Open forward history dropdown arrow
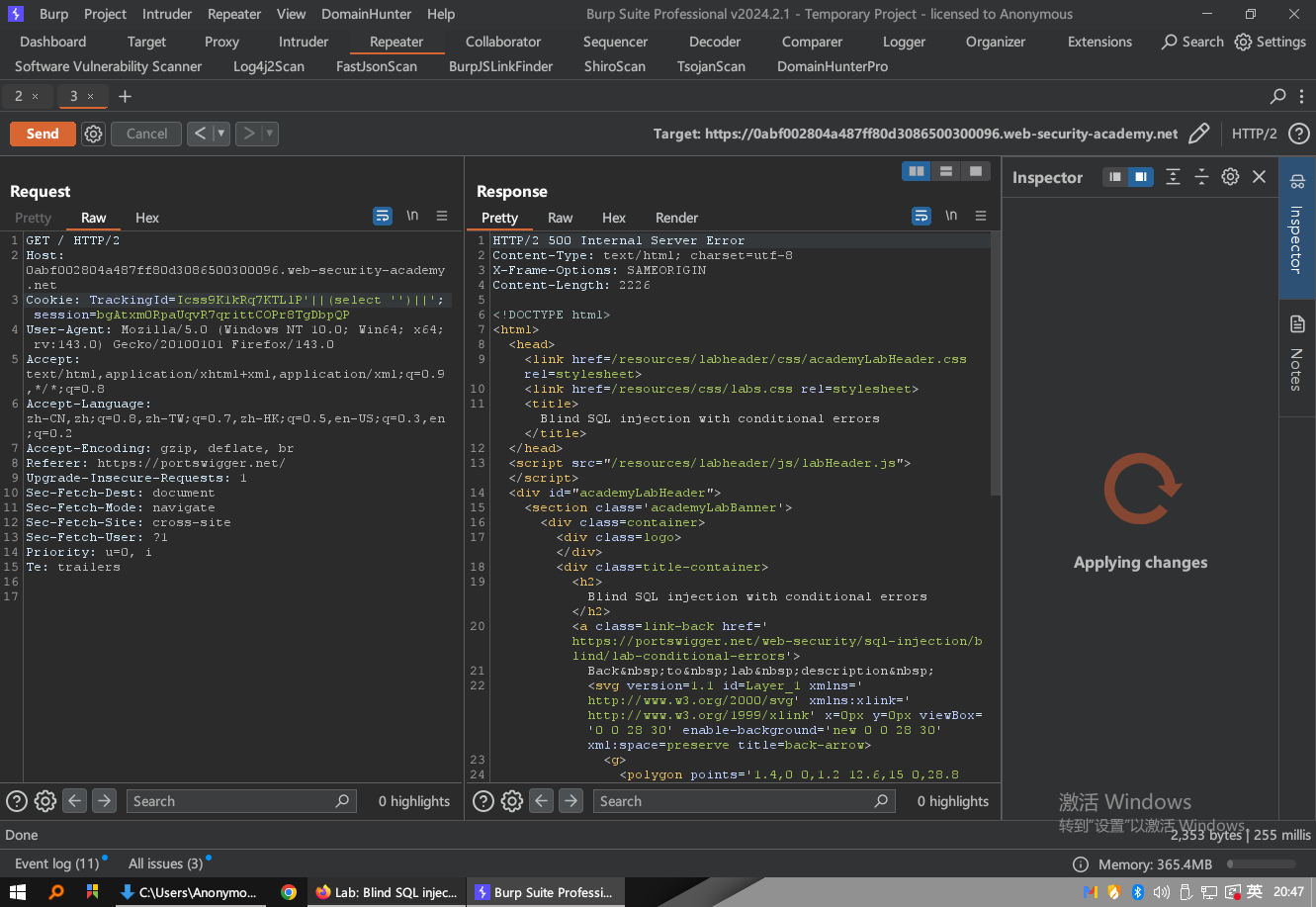This screenshot has width=1316, height=907. coord(270,134)
